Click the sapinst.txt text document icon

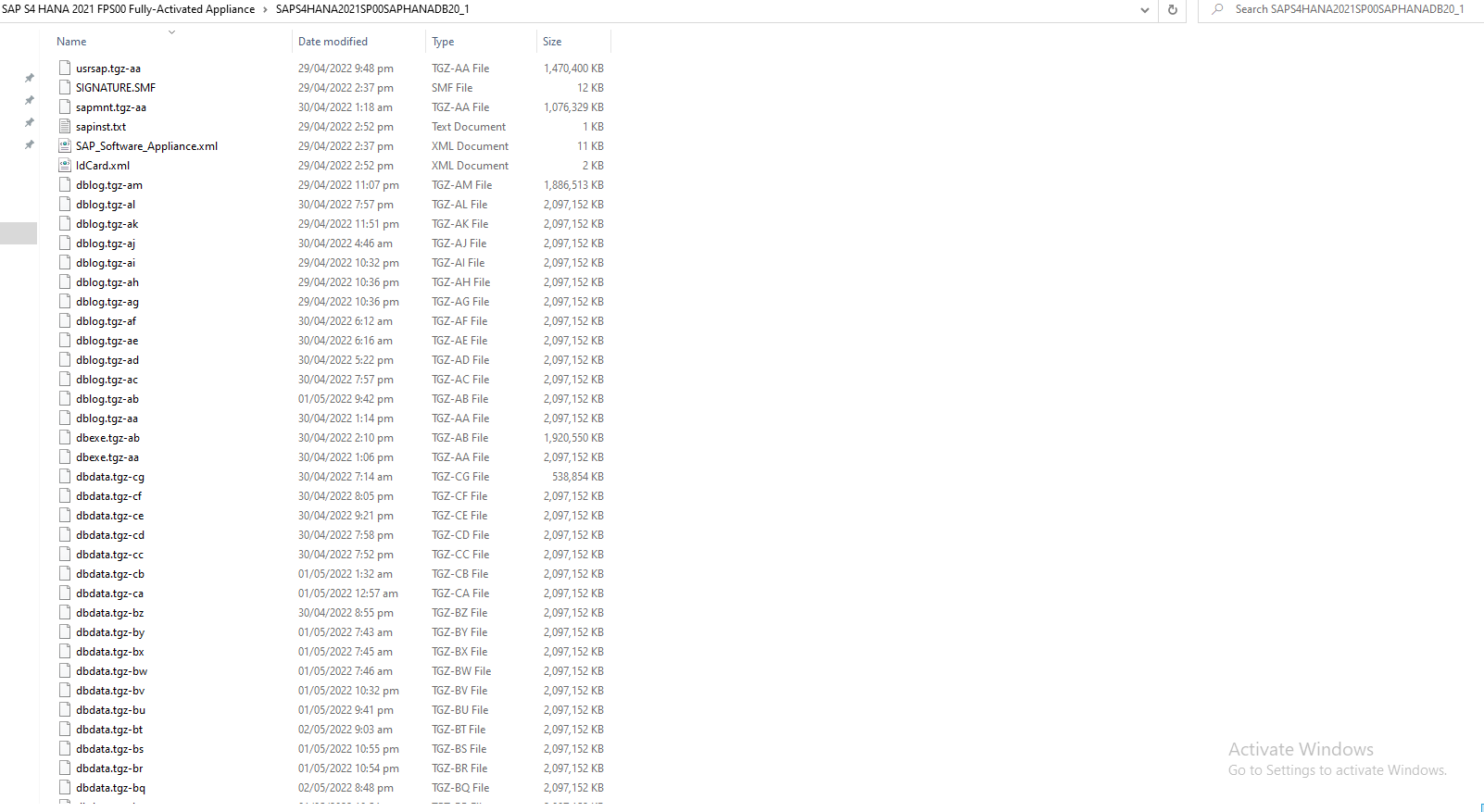(65, 126)
